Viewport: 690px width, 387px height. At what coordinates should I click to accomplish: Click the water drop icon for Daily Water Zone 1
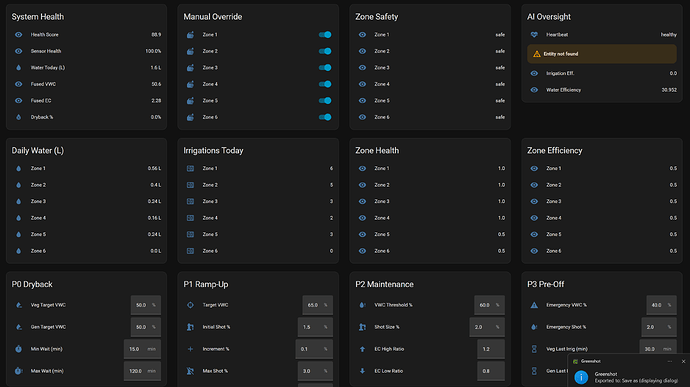point(18,168)
